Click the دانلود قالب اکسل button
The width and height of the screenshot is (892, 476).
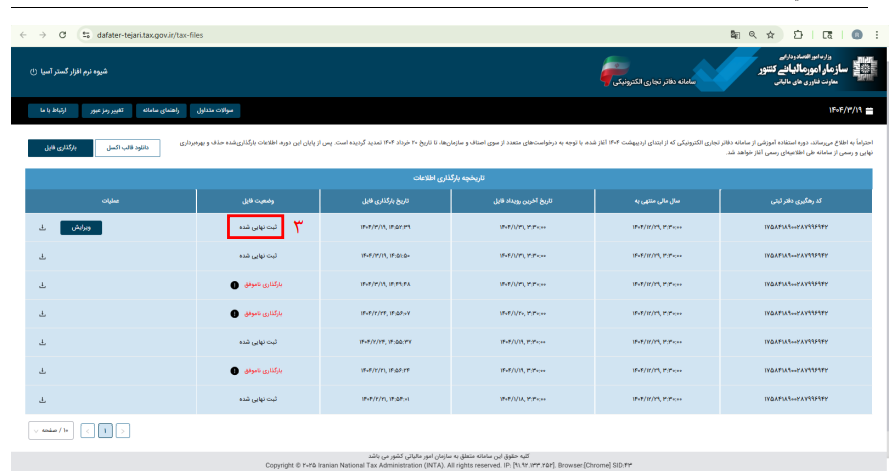click(x=127, y=148)
